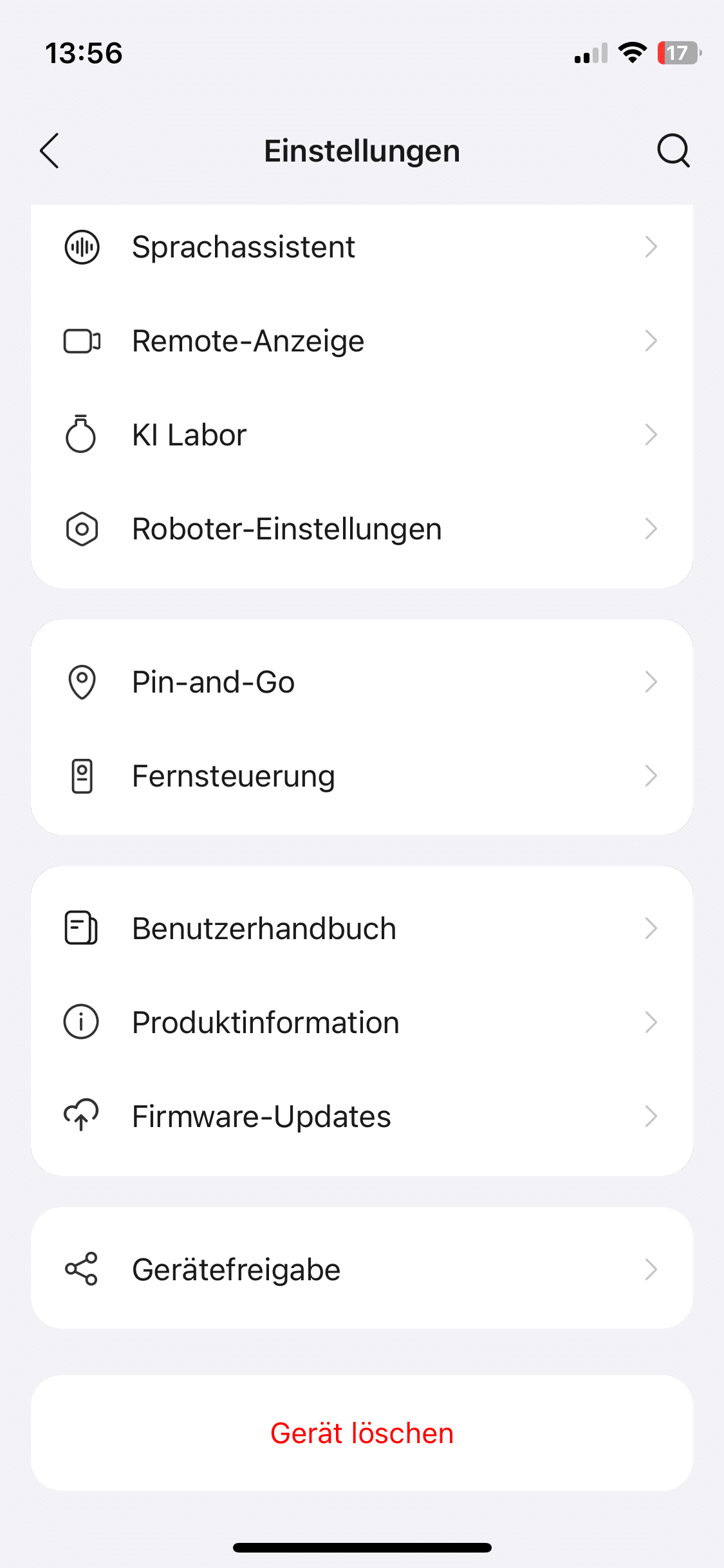This screenshot has height=1568, width=724.
Task: Expand the Sprachassistent row chevron
Action: pos(651,247)
